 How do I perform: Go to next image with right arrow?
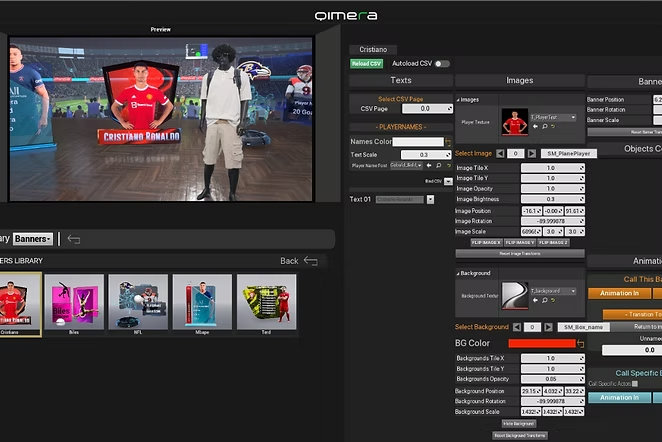(x=532, y=154)
